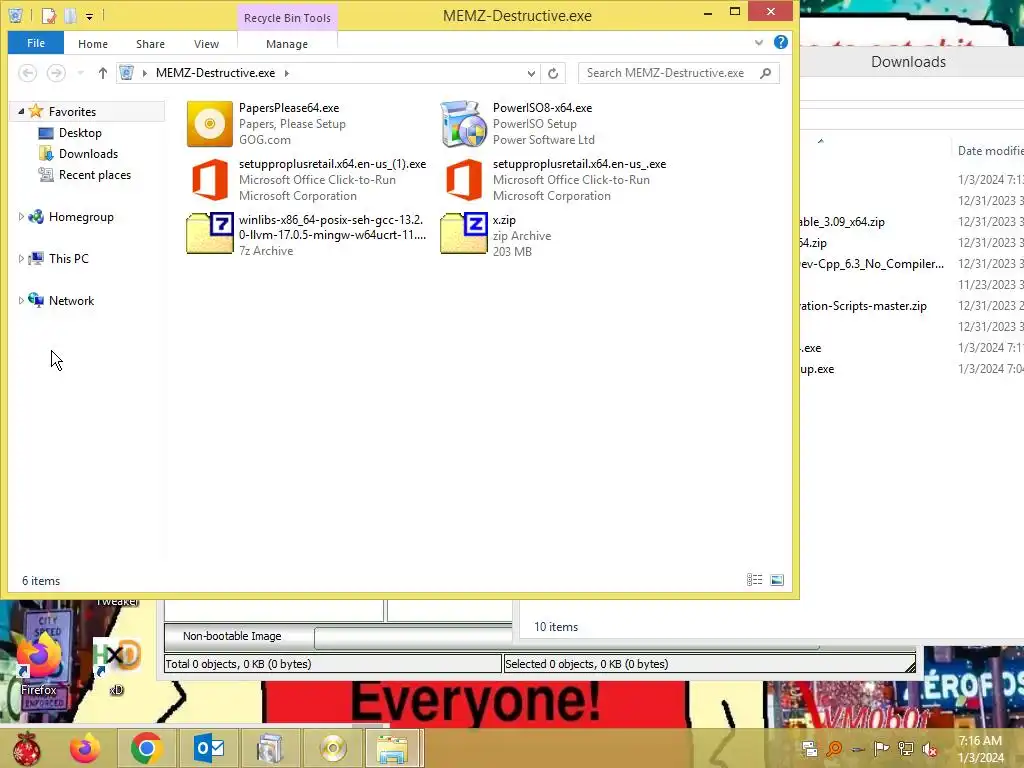Screen dimensions: 1024x768
Task: Select the Recycle Bin Tools contextual tab
Action: (287, 18)
